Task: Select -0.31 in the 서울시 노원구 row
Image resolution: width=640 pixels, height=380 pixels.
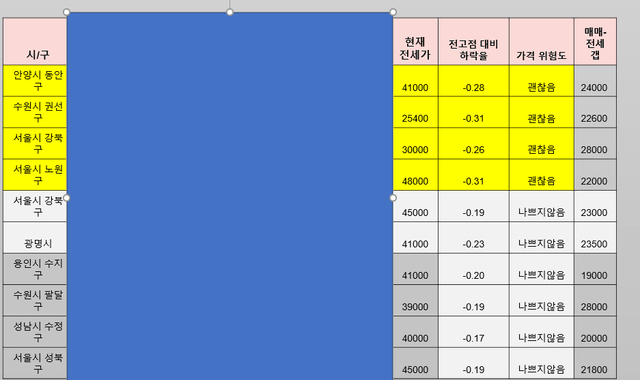Action: click(x=473, y=175)
